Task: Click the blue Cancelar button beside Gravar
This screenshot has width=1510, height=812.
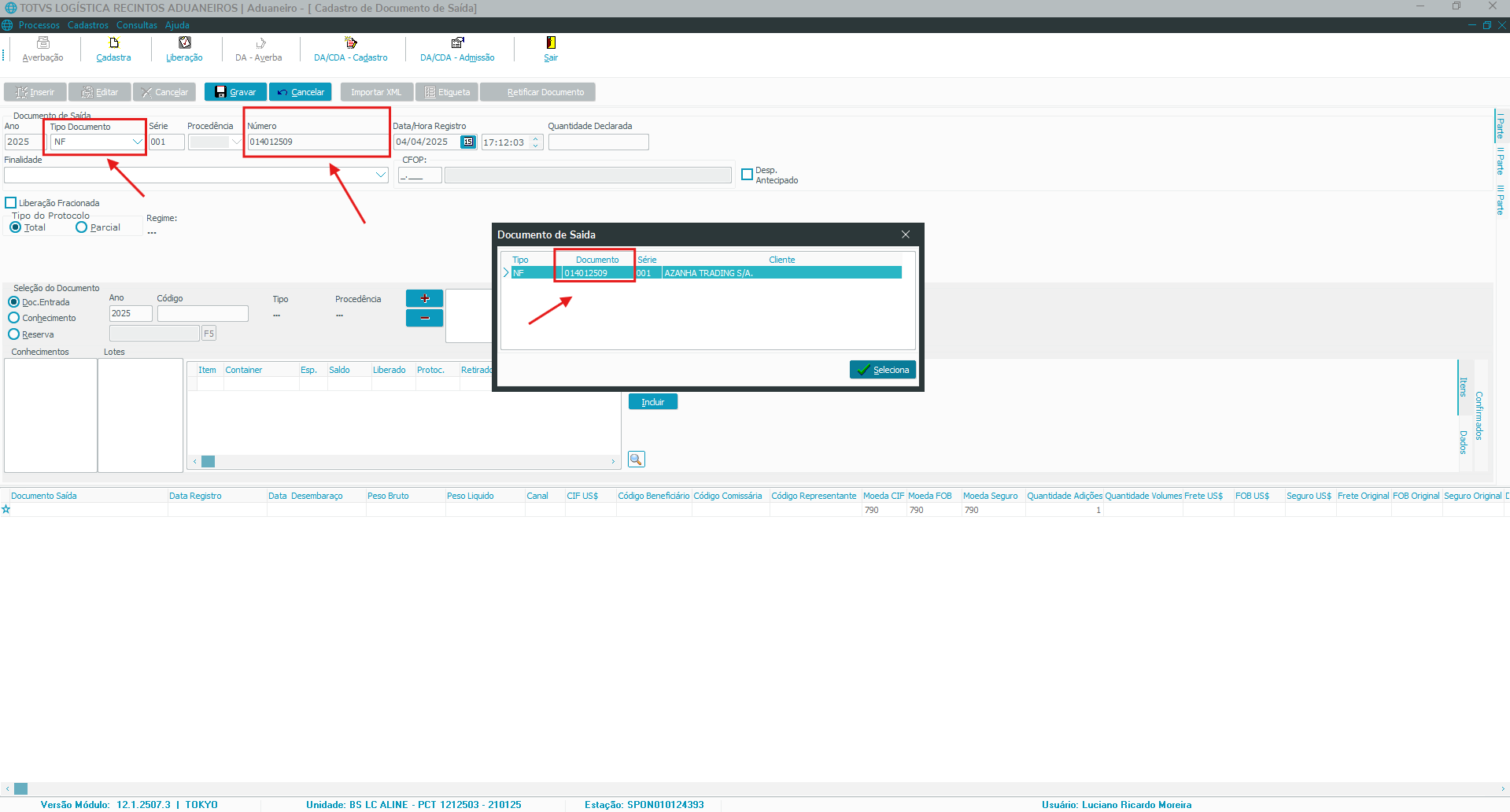Action: (301, 92)
